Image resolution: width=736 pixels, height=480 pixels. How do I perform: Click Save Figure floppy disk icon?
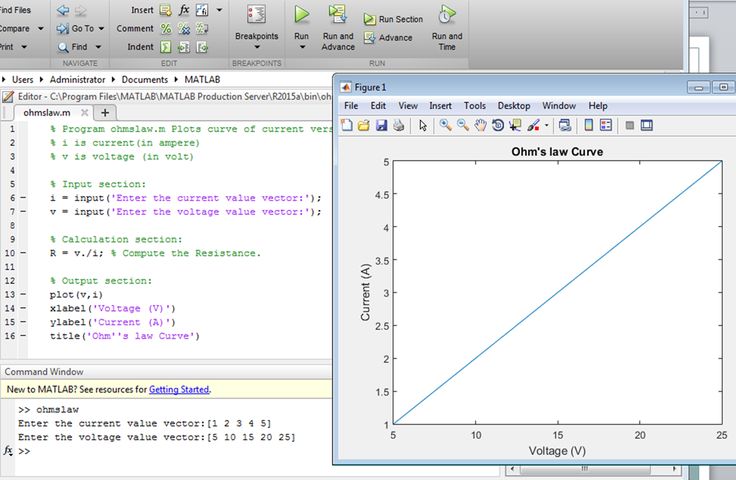point(381,125)
